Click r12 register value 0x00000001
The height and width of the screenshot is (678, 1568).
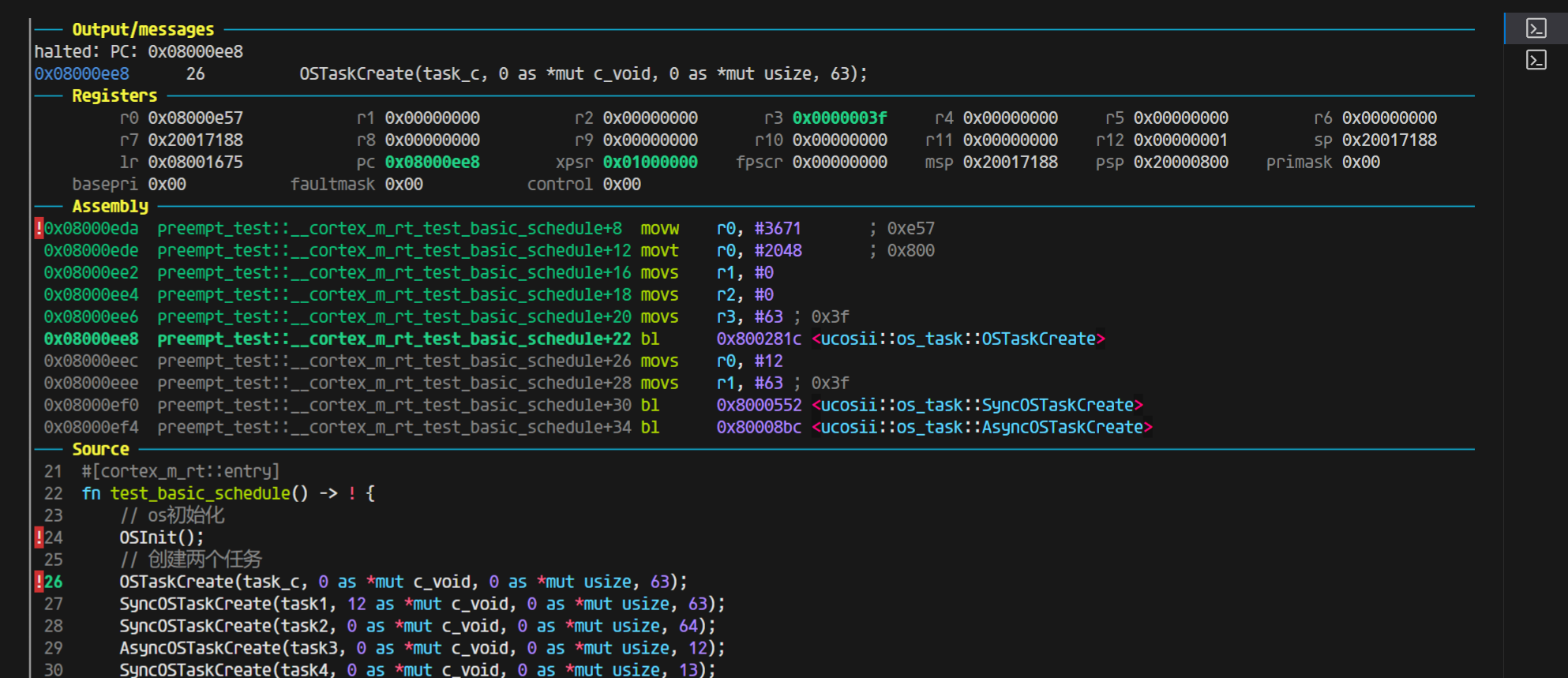point(1180,140)
